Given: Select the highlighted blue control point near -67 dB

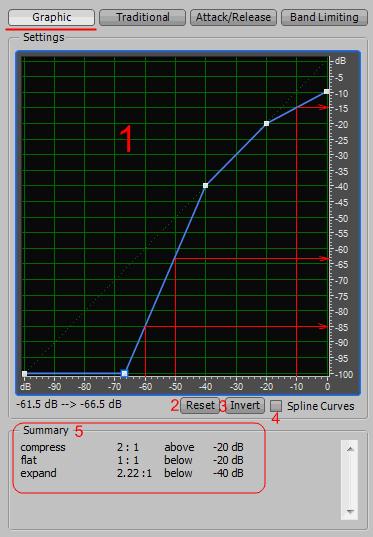Looking at the screenshot, I should point(124,373).
